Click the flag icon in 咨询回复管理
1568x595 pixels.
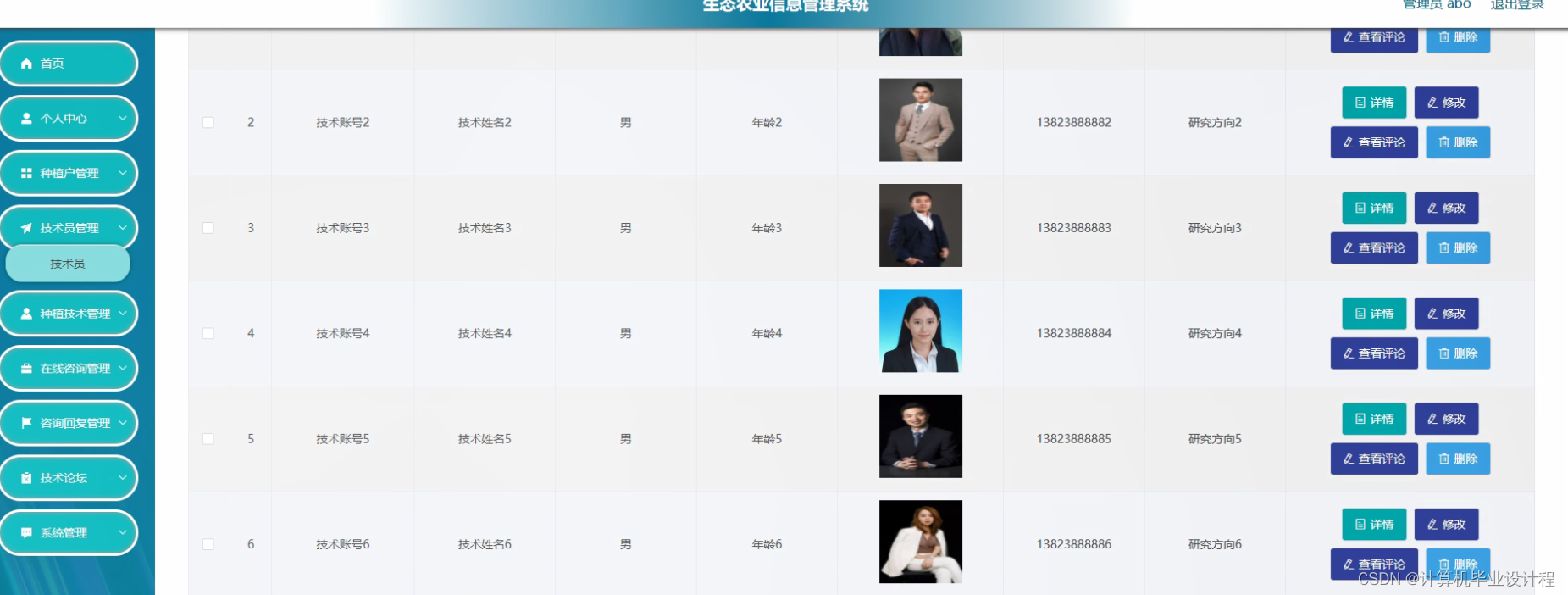click(26, 423)
